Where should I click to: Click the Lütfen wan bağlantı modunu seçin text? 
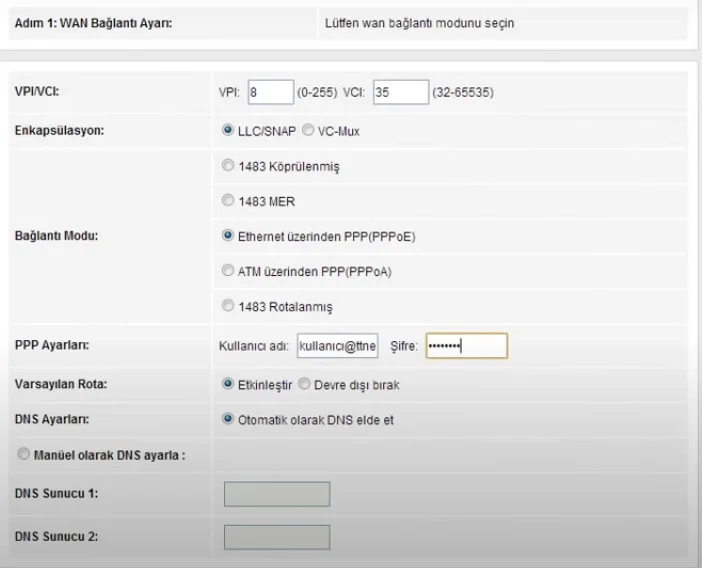click(x=419, y=24)
